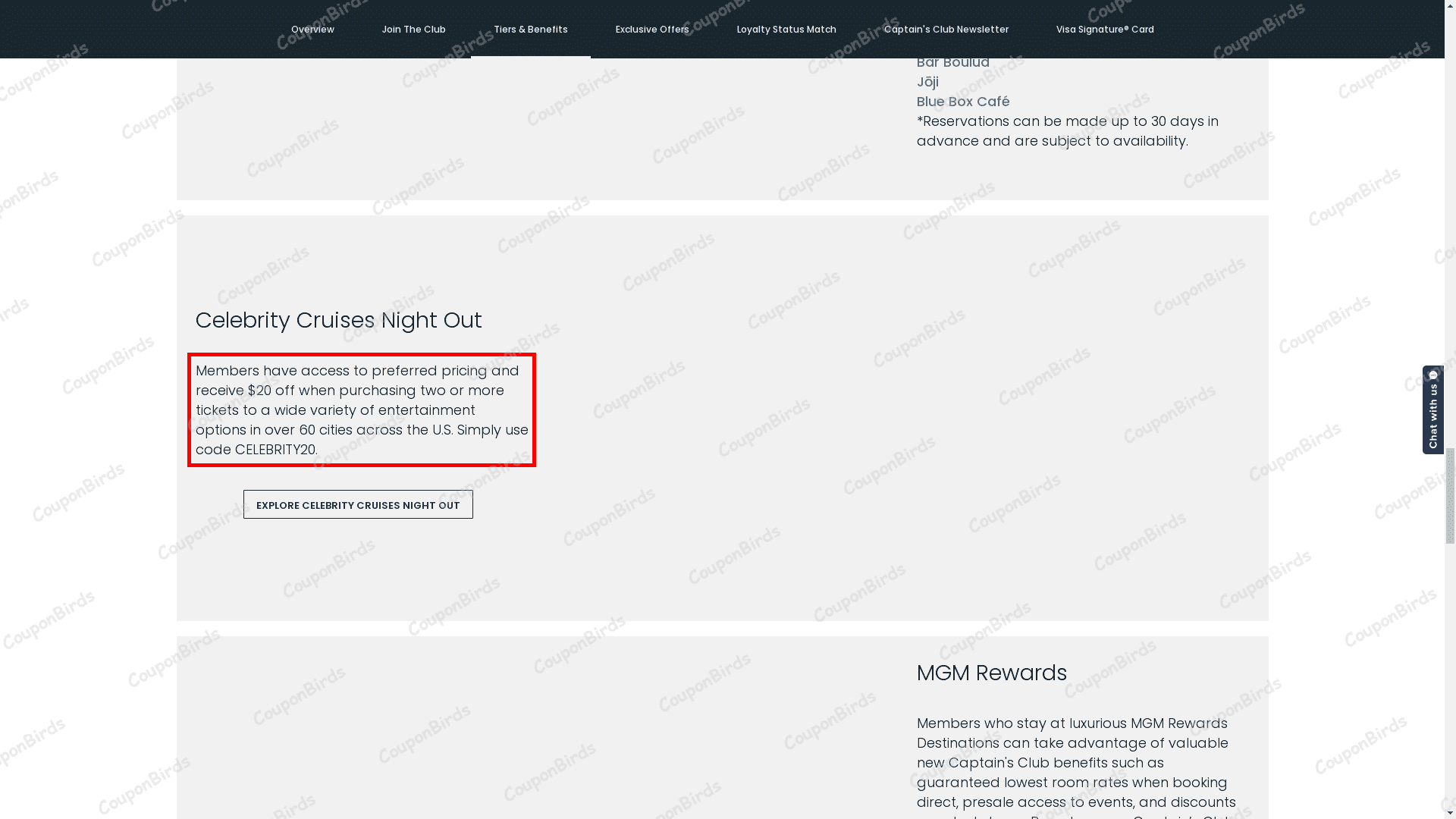Click the scrollbar down arrow
This screenshot has width=1456, height=819.
coord(1449,810)
